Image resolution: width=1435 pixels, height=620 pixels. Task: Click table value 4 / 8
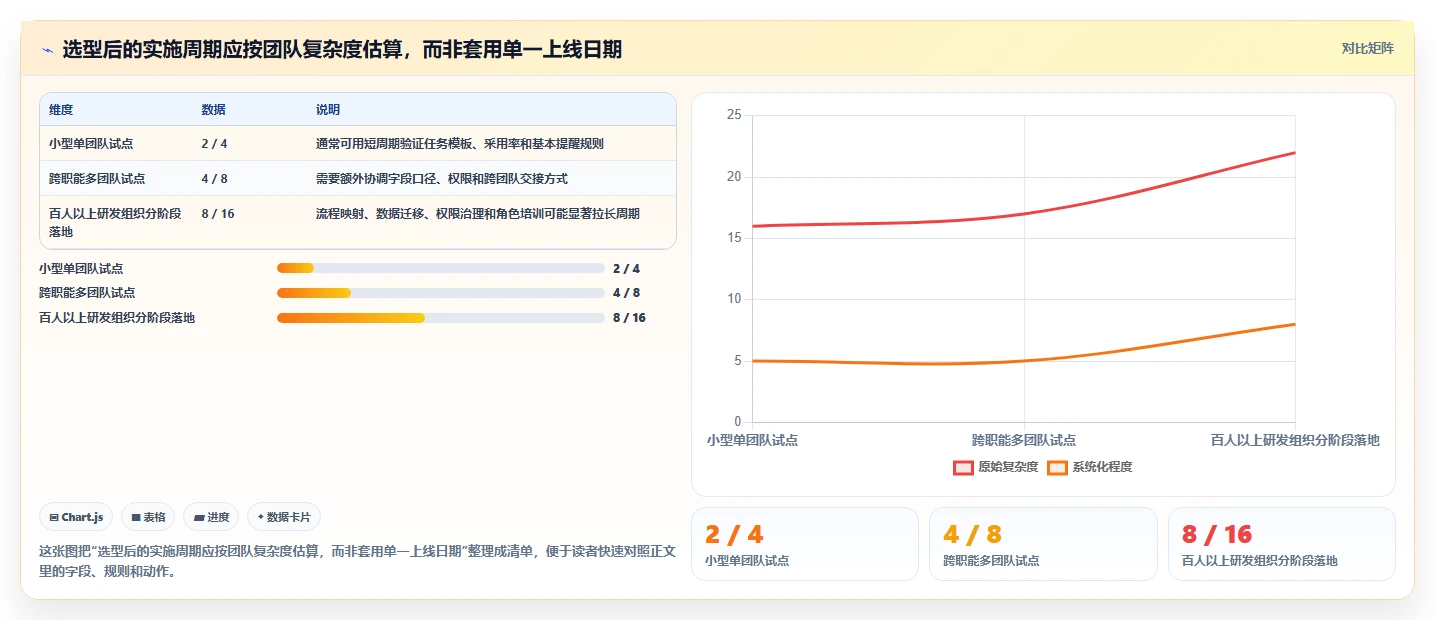pyautogui.click(x=214, y=179)
